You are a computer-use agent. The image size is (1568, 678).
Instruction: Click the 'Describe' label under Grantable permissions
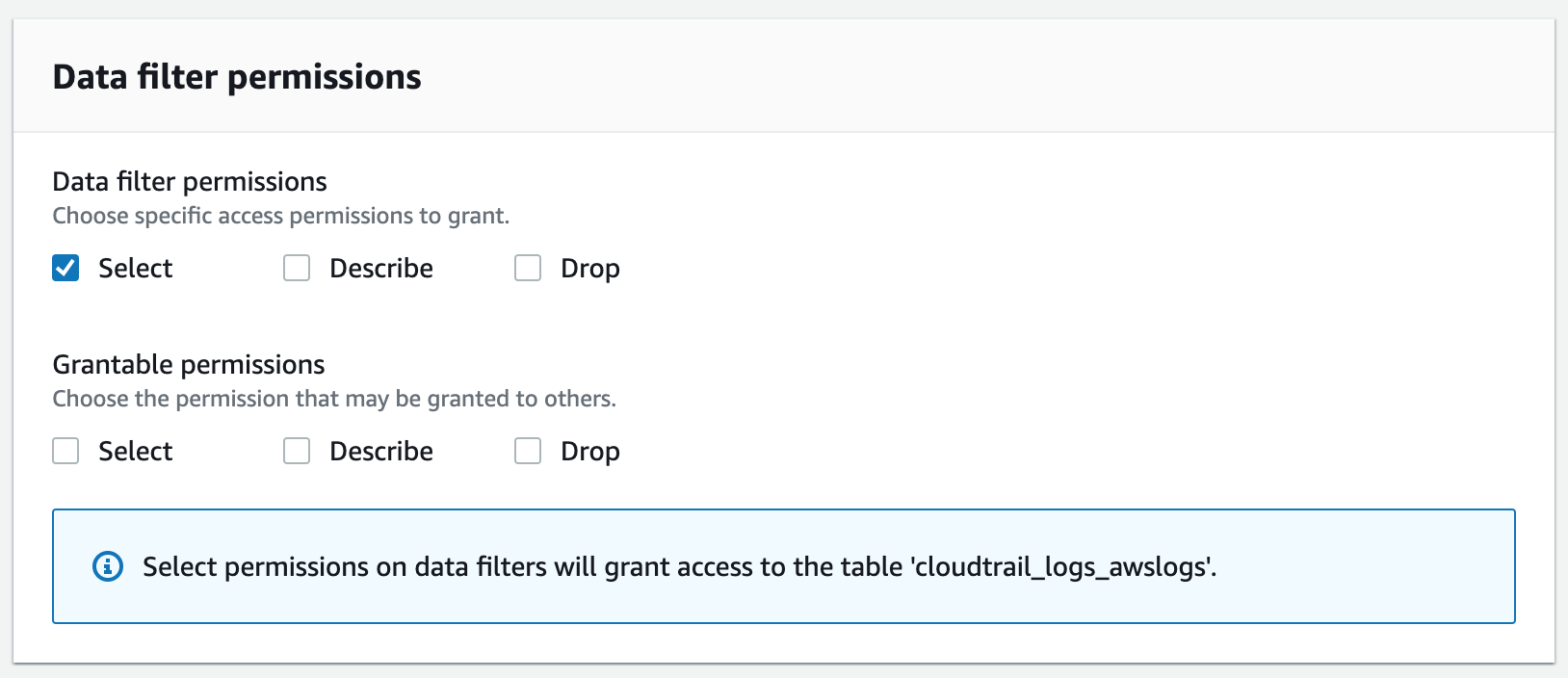[x=380, y=452]
